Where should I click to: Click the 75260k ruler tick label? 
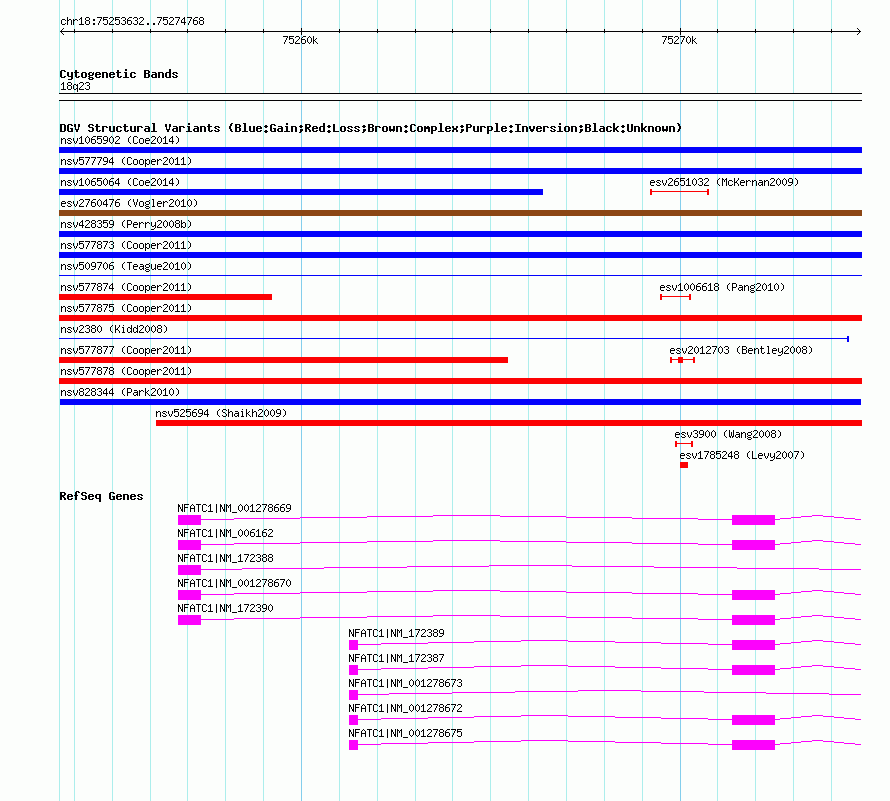(x=300, y=40)
